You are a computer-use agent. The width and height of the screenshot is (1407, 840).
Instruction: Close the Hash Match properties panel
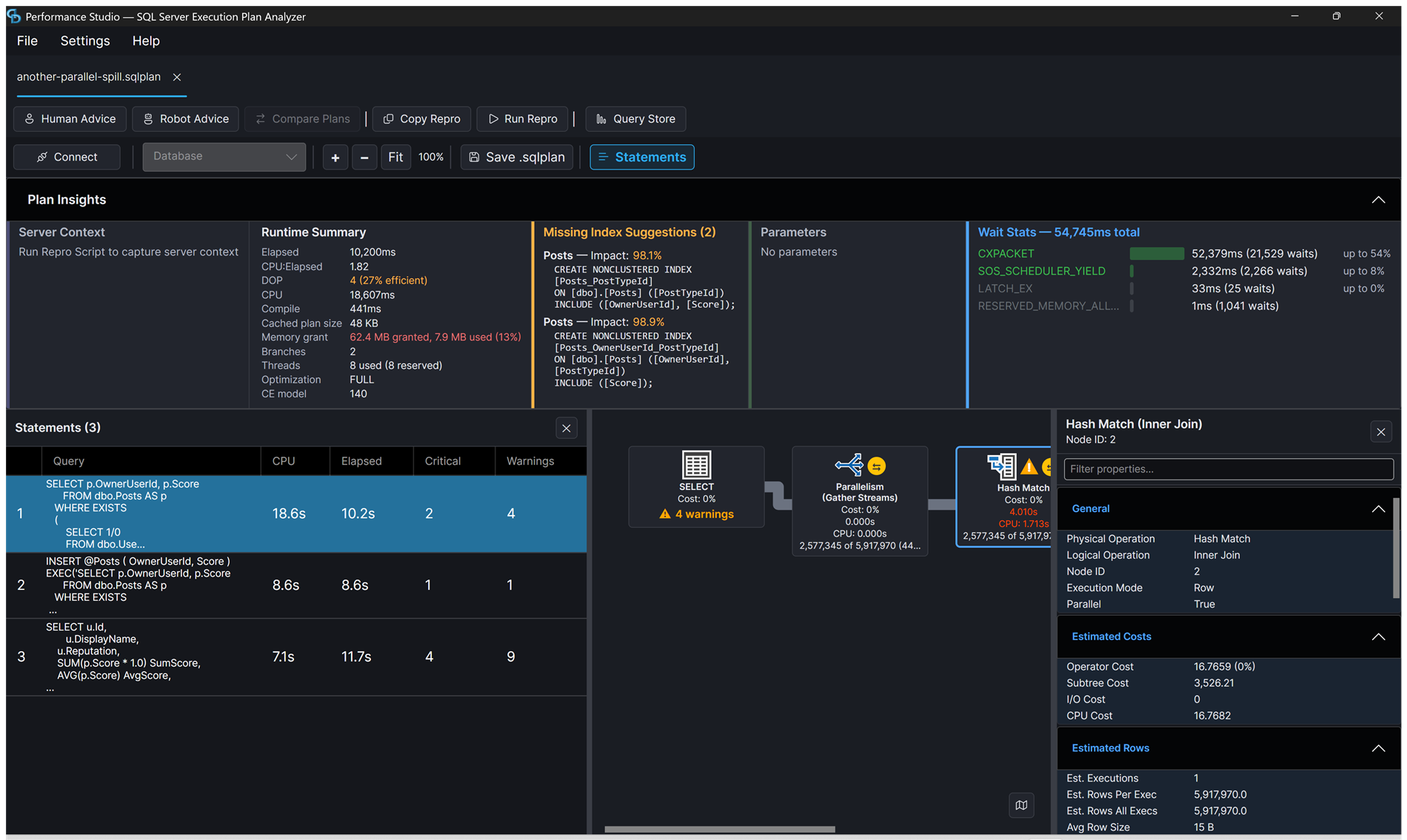1381,432
